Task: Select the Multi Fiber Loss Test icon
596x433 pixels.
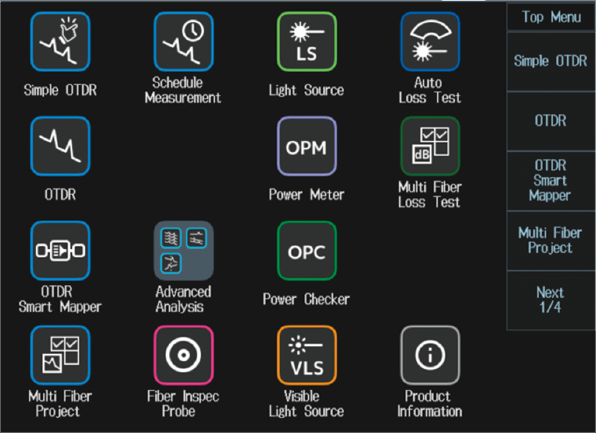Action: pyautogui.click(x=430, y=146)
